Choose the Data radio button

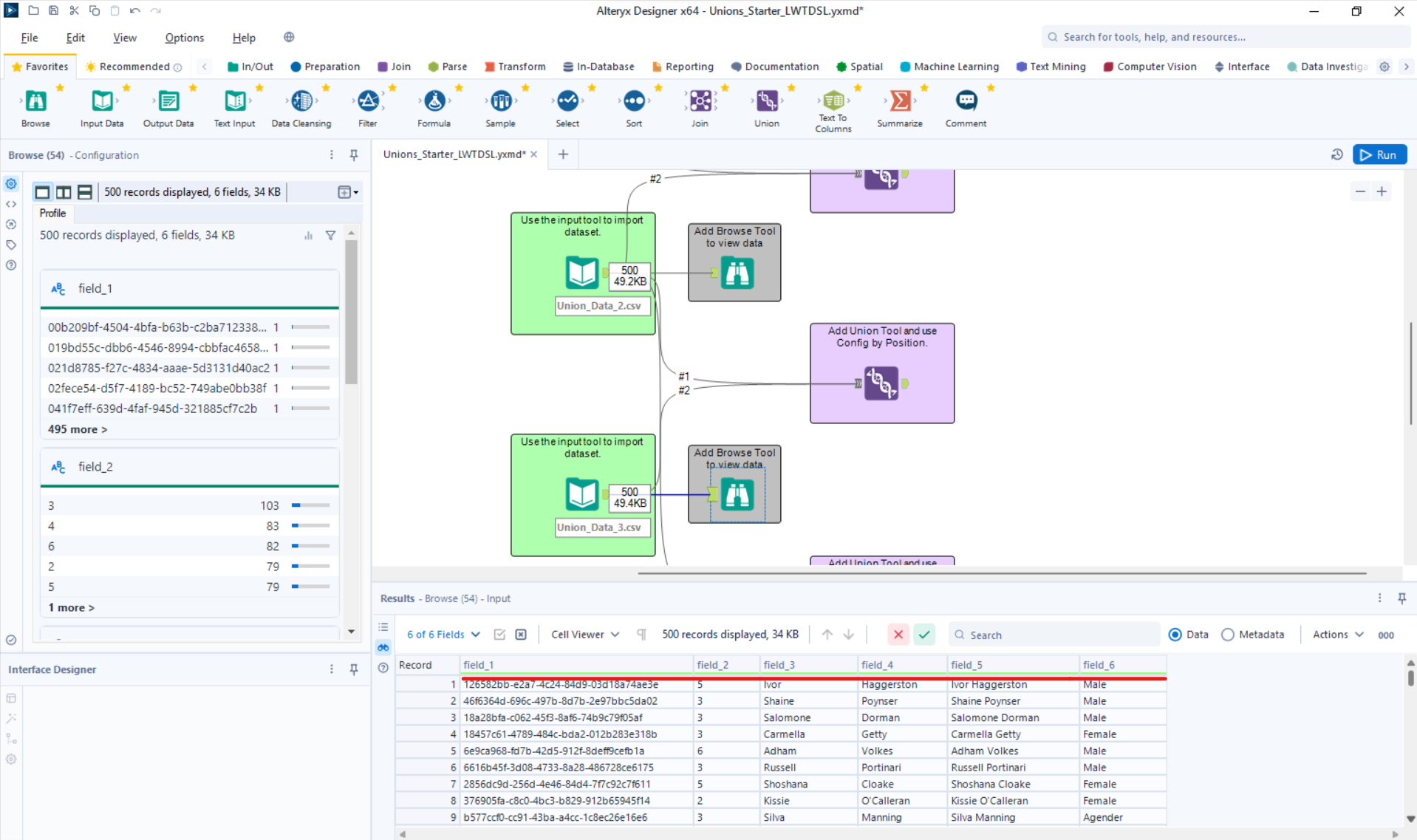point(1175,635)
